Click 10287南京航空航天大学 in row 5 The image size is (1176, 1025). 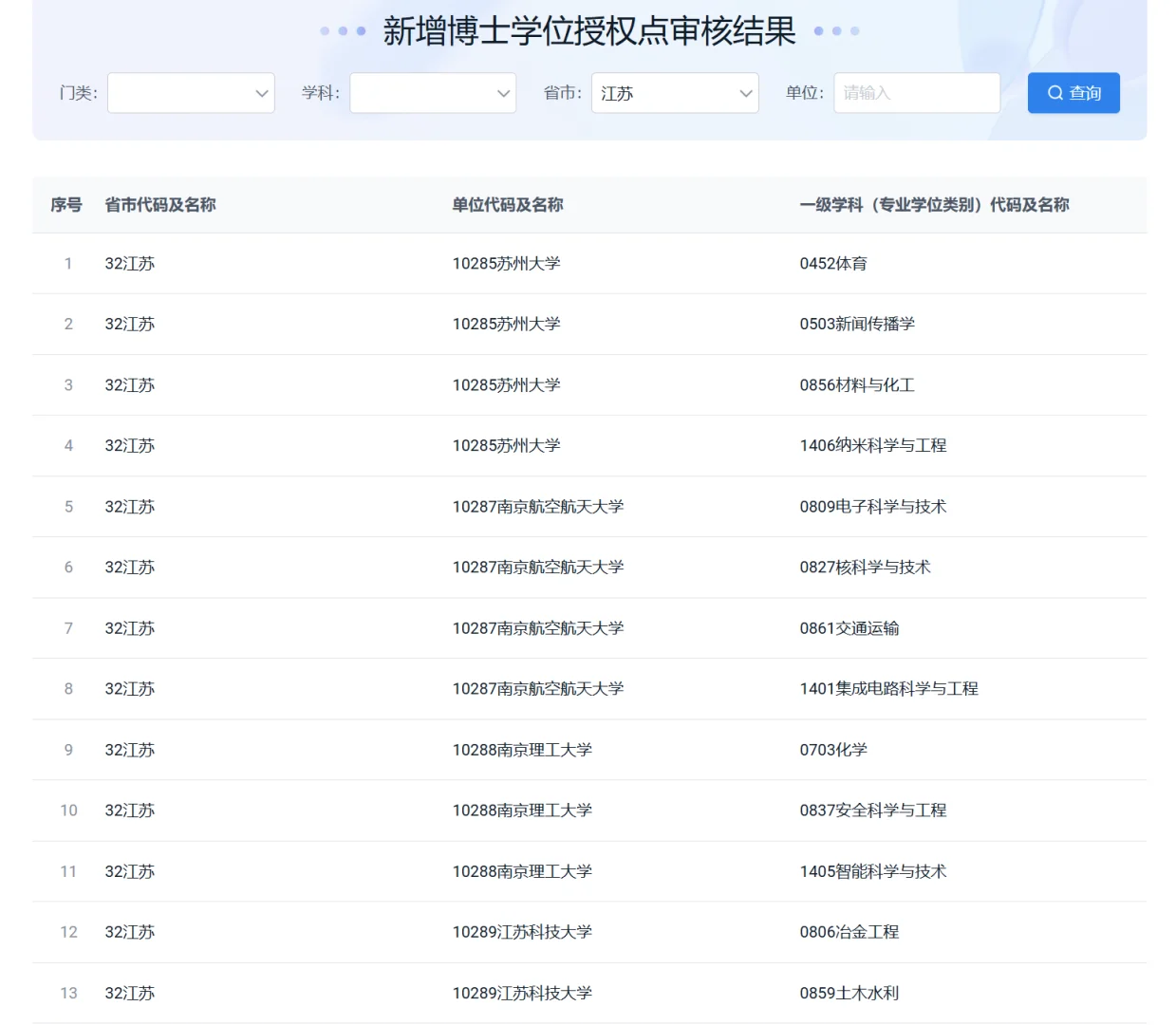pyautogui.click(x=538, y=507)
